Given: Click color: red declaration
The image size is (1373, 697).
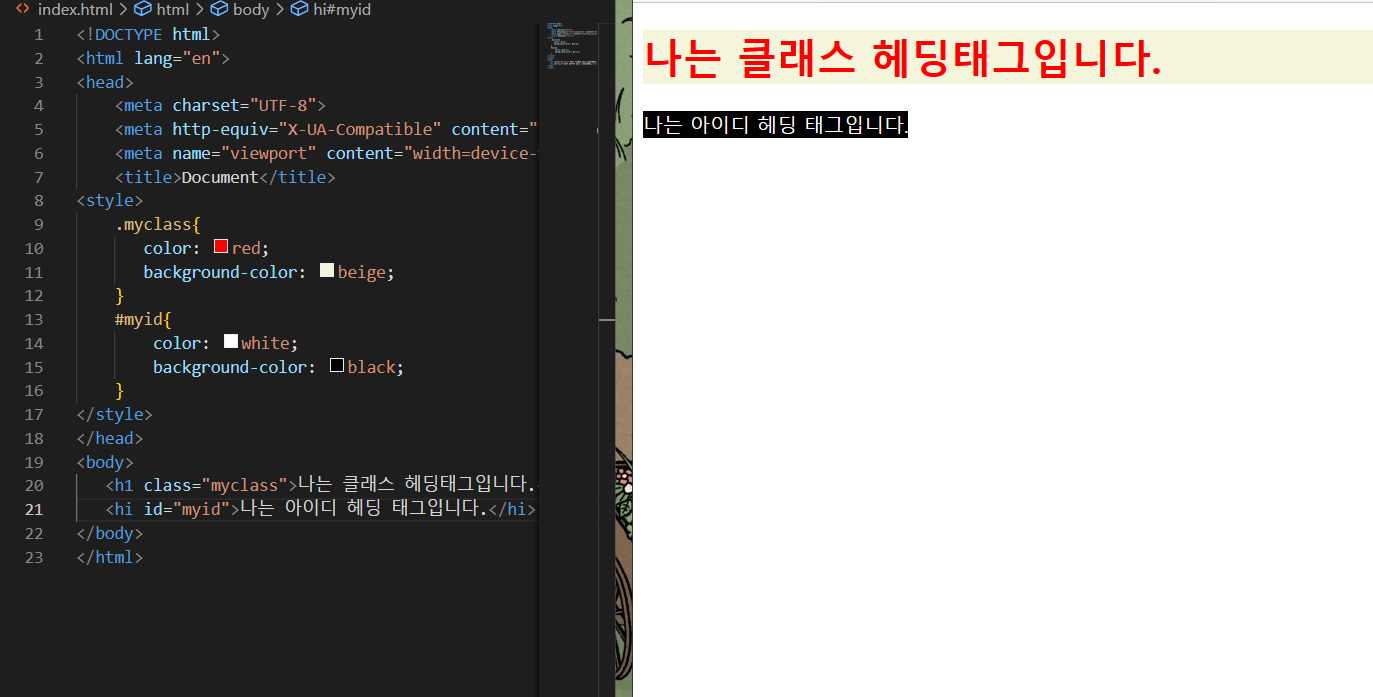Looking at the screenshot, I should [207, 248].
